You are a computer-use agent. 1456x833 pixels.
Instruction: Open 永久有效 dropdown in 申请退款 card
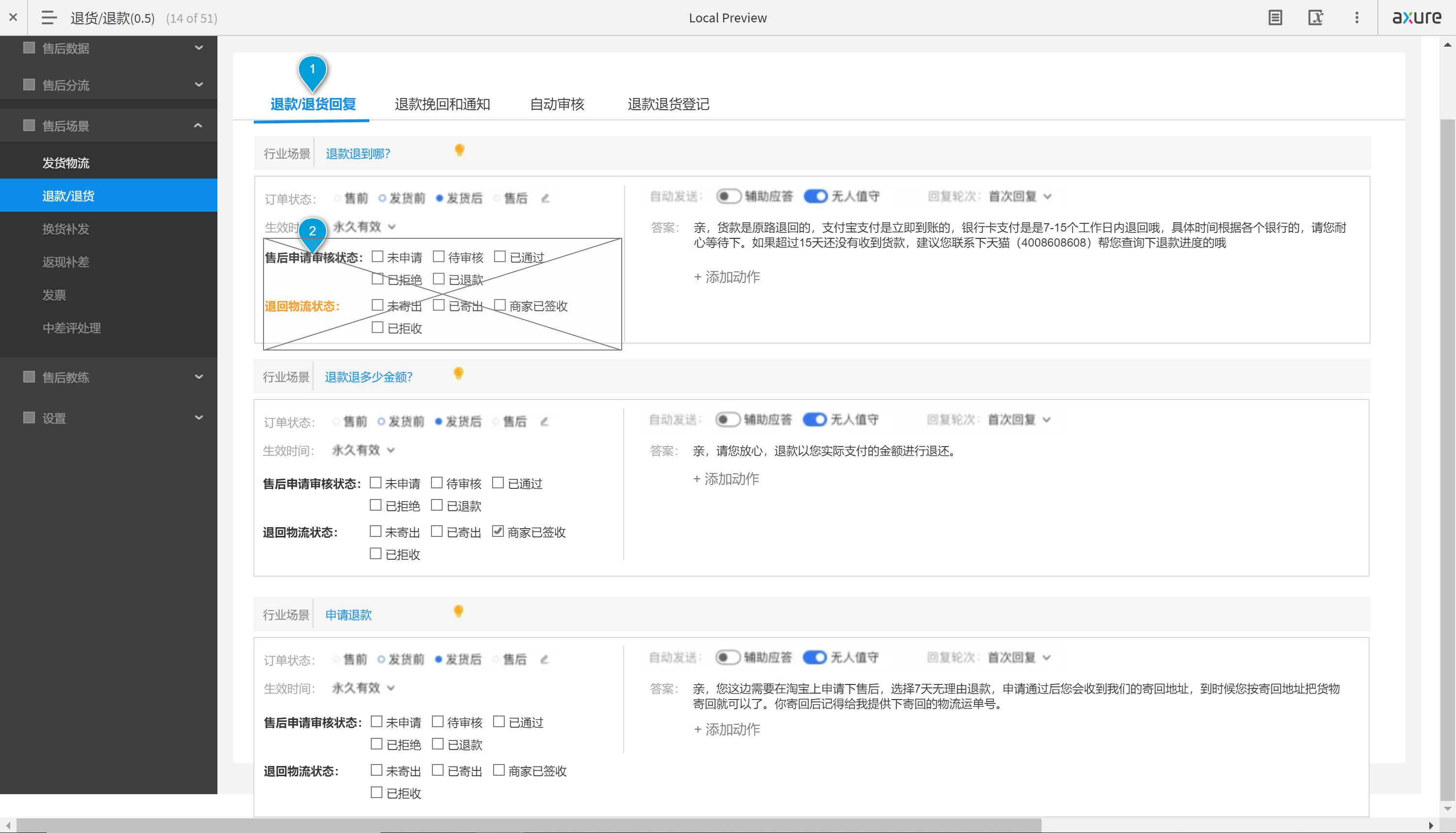coord(363,688)
